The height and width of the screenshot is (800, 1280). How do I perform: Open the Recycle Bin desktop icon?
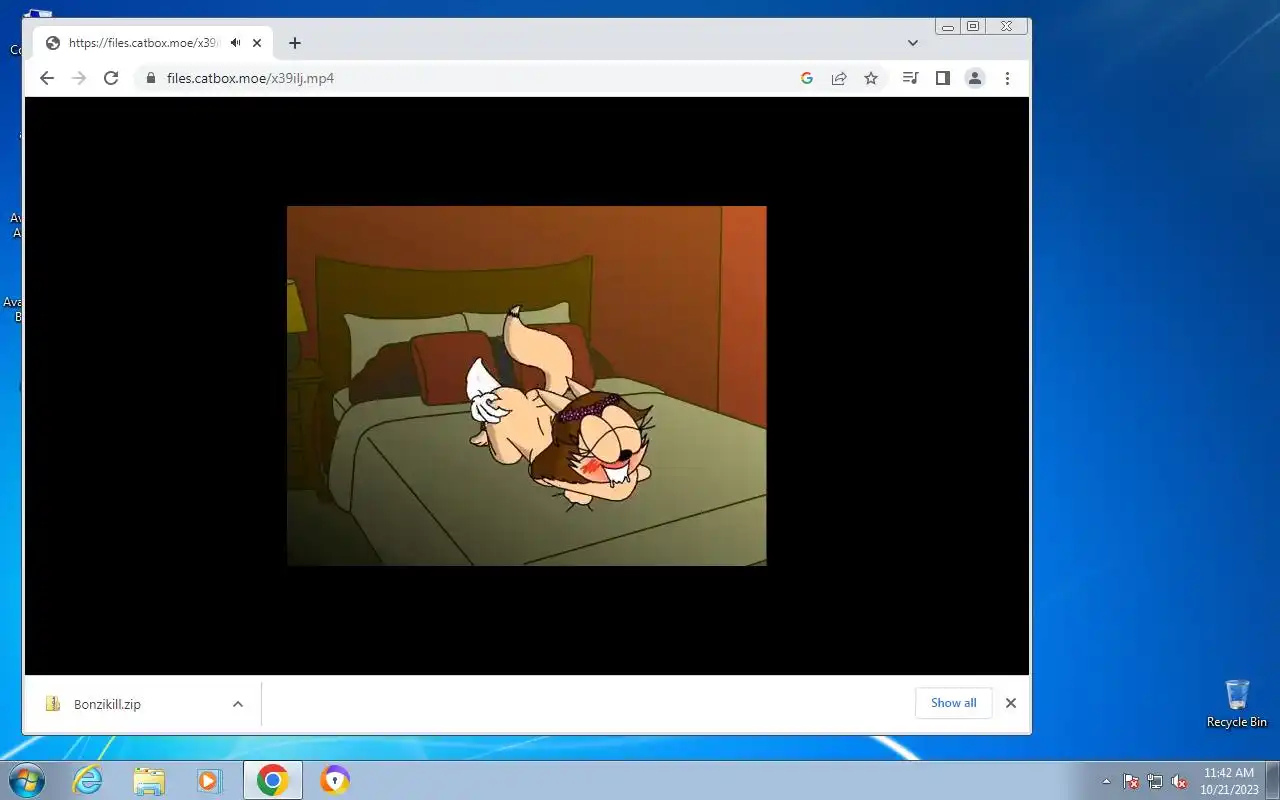click(x=1237, y=704)
